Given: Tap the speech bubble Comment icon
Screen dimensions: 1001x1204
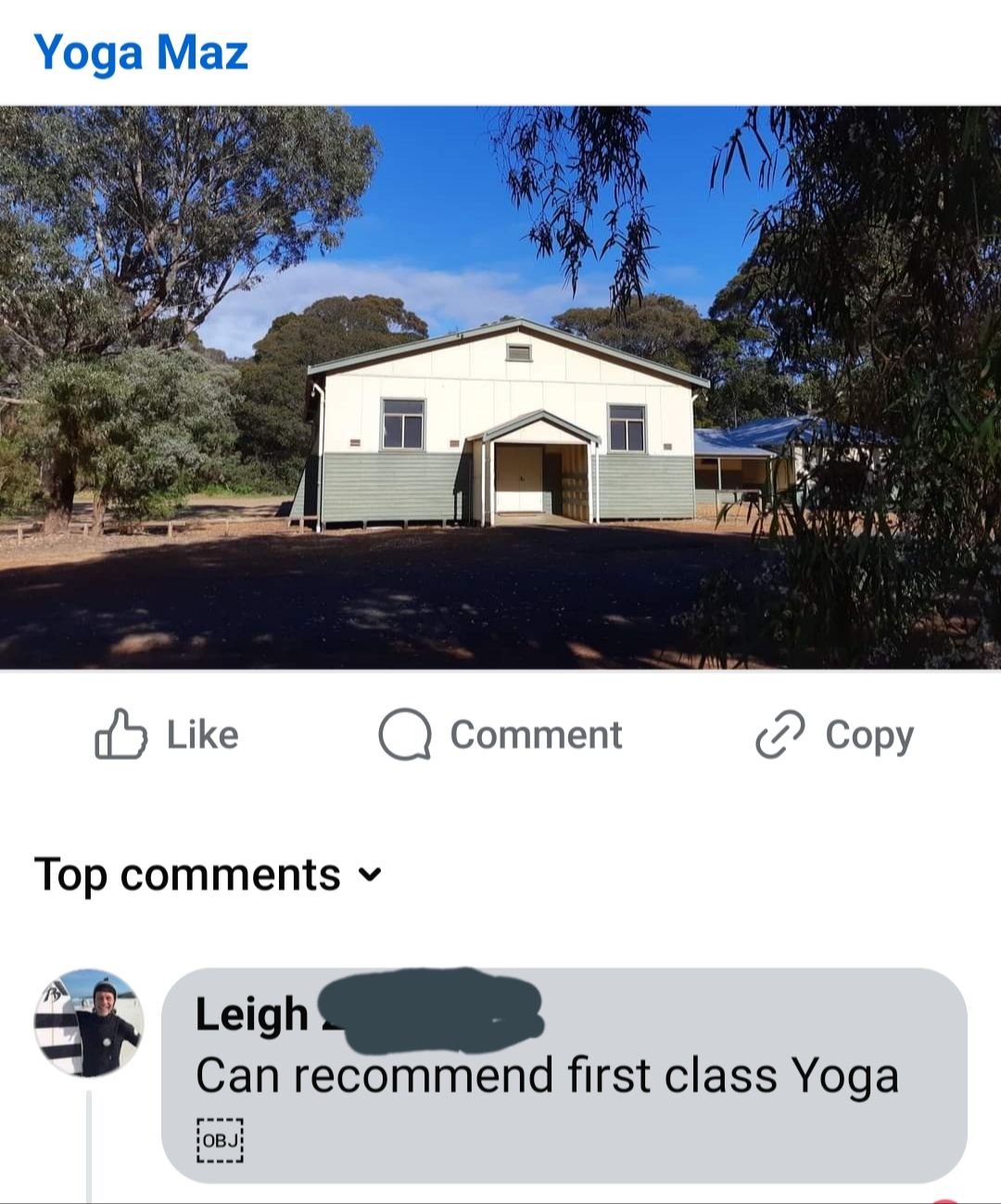Looking at the screenshot, I should coord(405,735).
